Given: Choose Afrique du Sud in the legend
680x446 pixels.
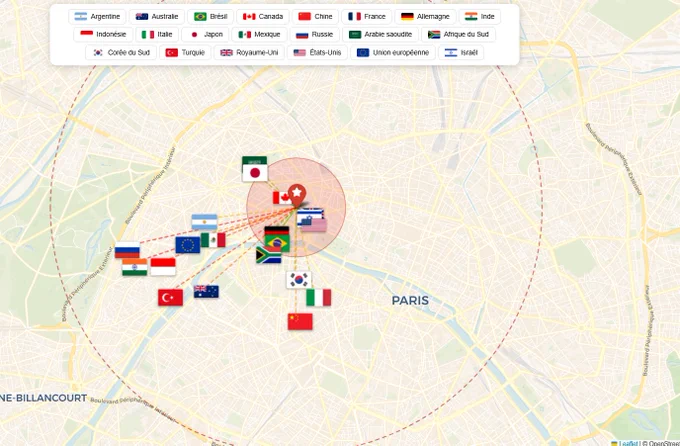Looking at the screenshot, I should point(458,34).
